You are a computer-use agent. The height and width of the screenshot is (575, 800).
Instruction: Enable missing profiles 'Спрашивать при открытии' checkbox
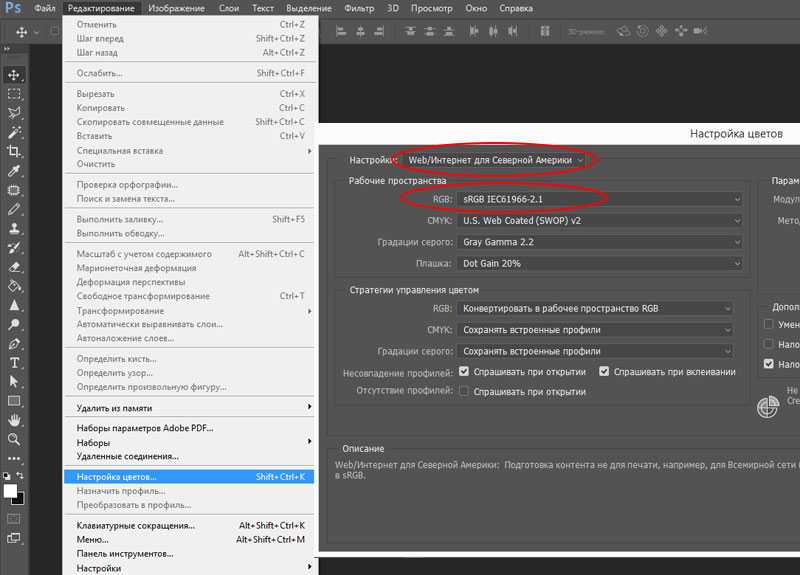(464, 391)
